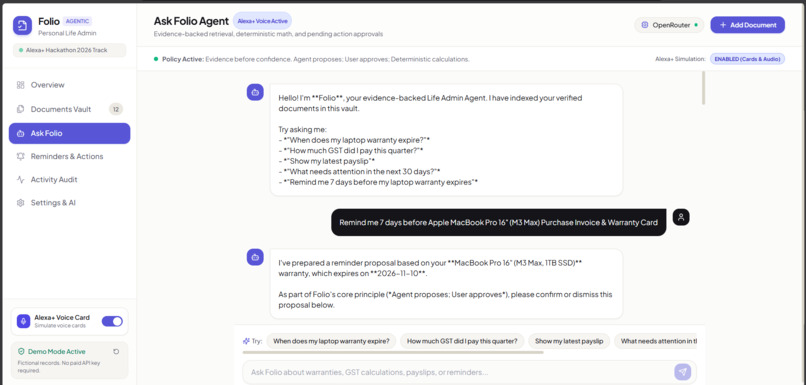Click the Demo Mode Active shield icon
This screenshot has height=385, width=806.
(21, 352)
